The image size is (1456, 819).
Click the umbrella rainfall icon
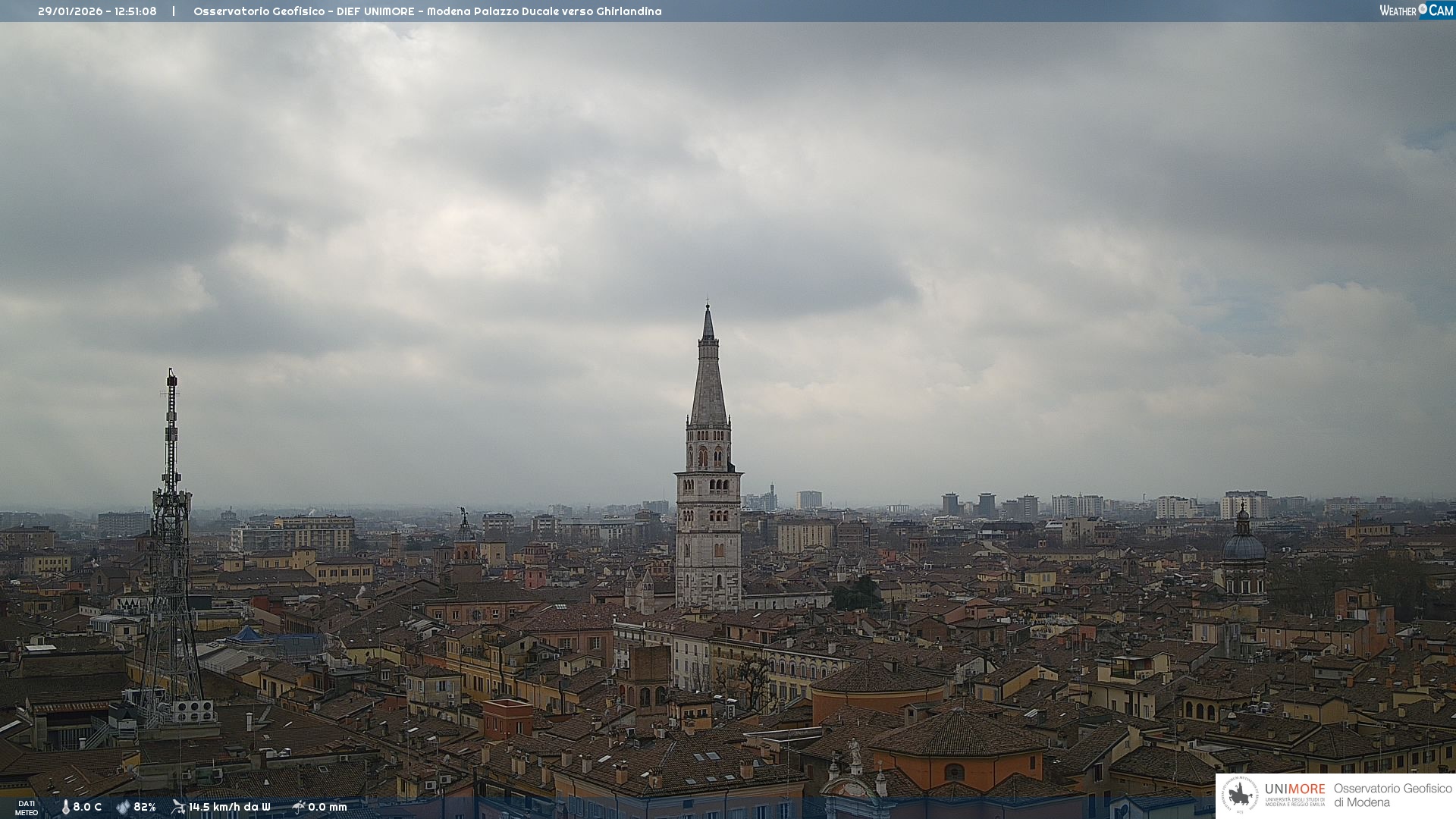298,807
